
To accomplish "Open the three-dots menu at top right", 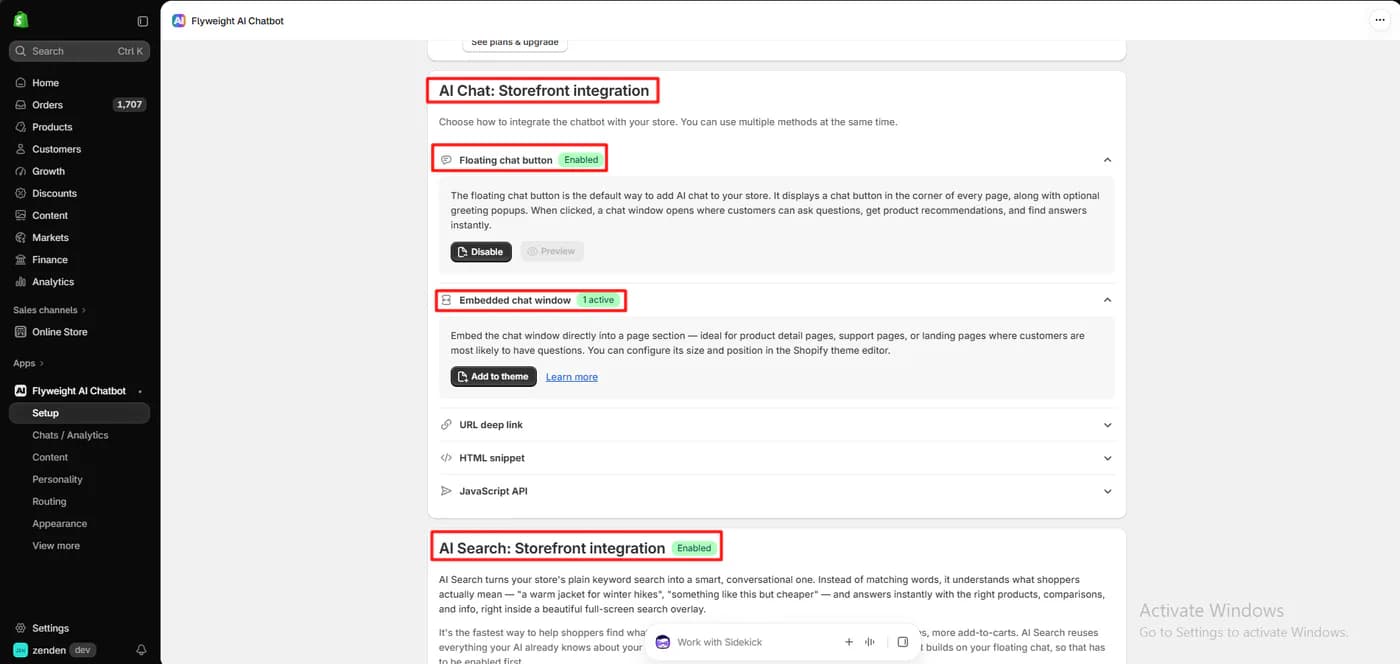I will pyautogui.click(x=1380, y=20).
